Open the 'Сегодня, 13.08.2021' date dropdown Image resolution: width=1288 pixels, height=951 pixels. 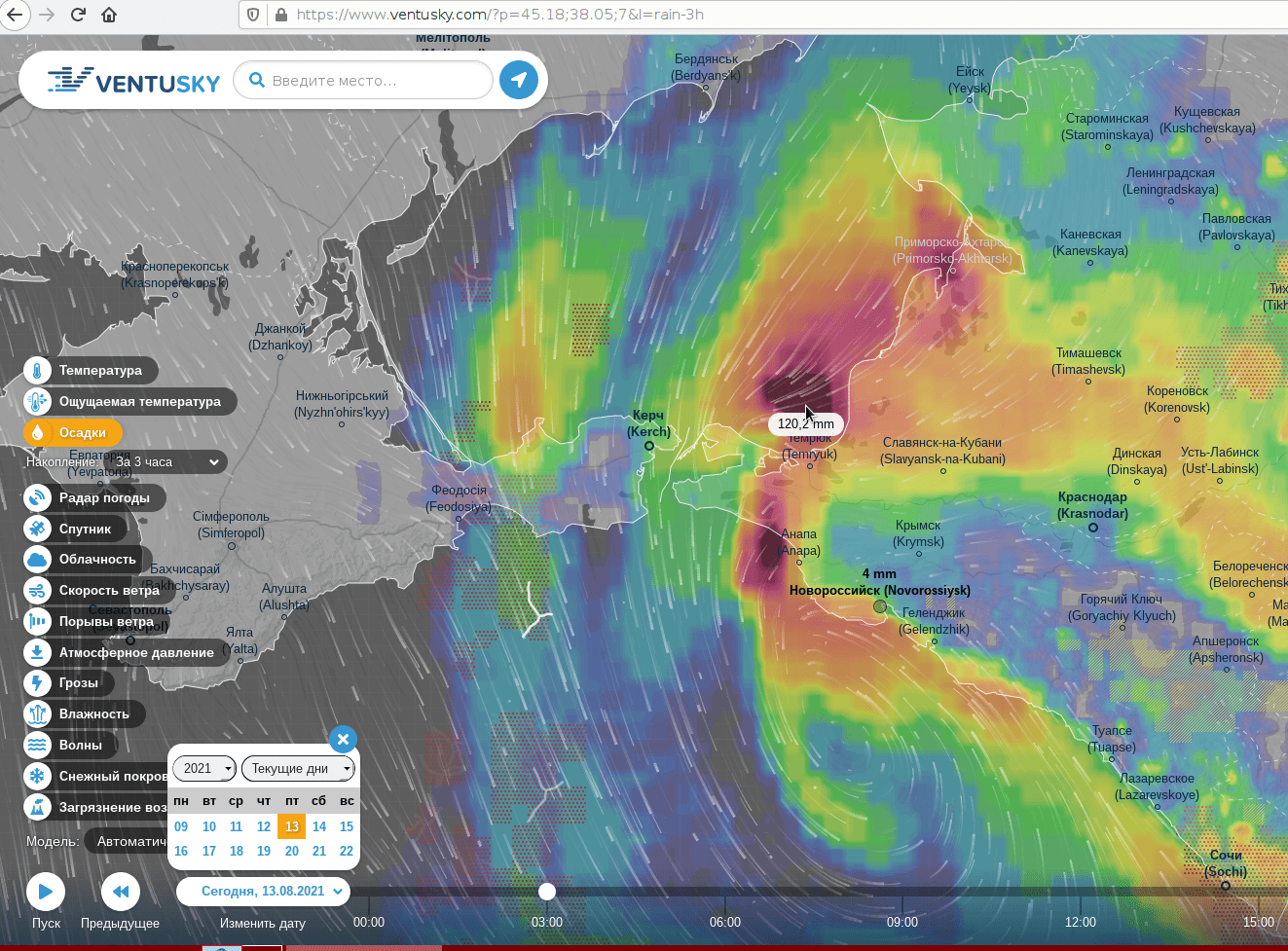263,892
